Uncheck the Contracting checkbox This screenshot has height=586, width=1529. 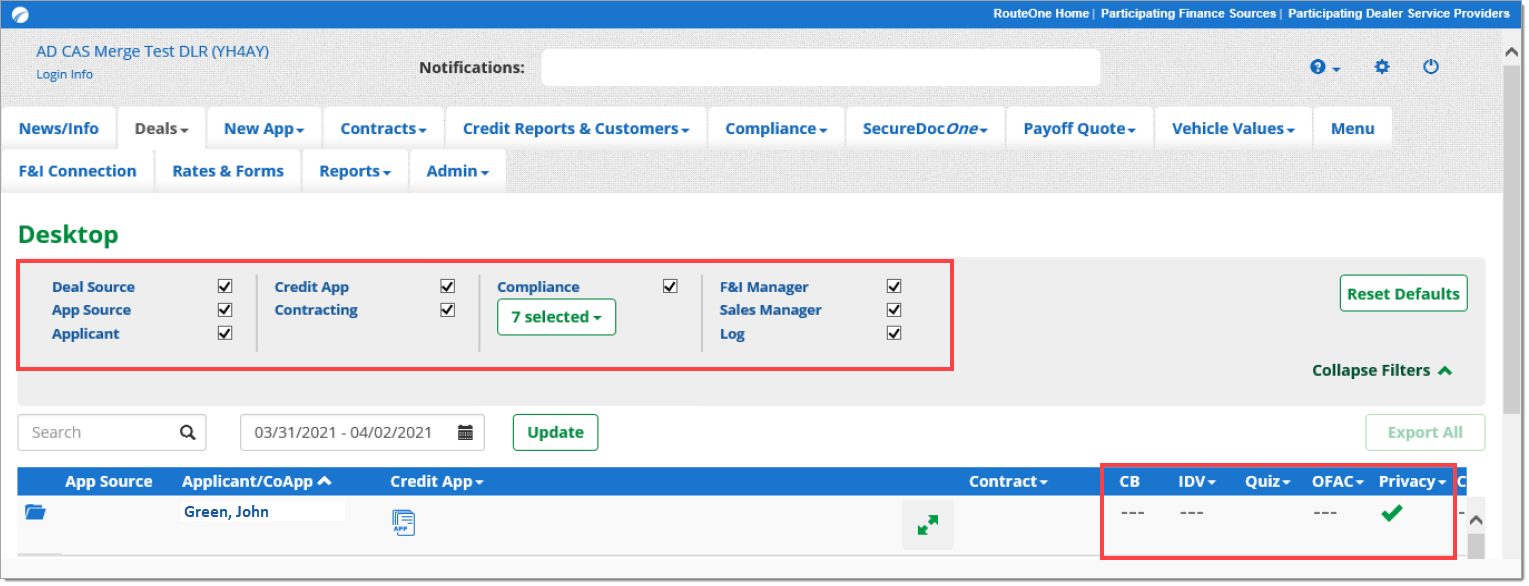(447, 309)
